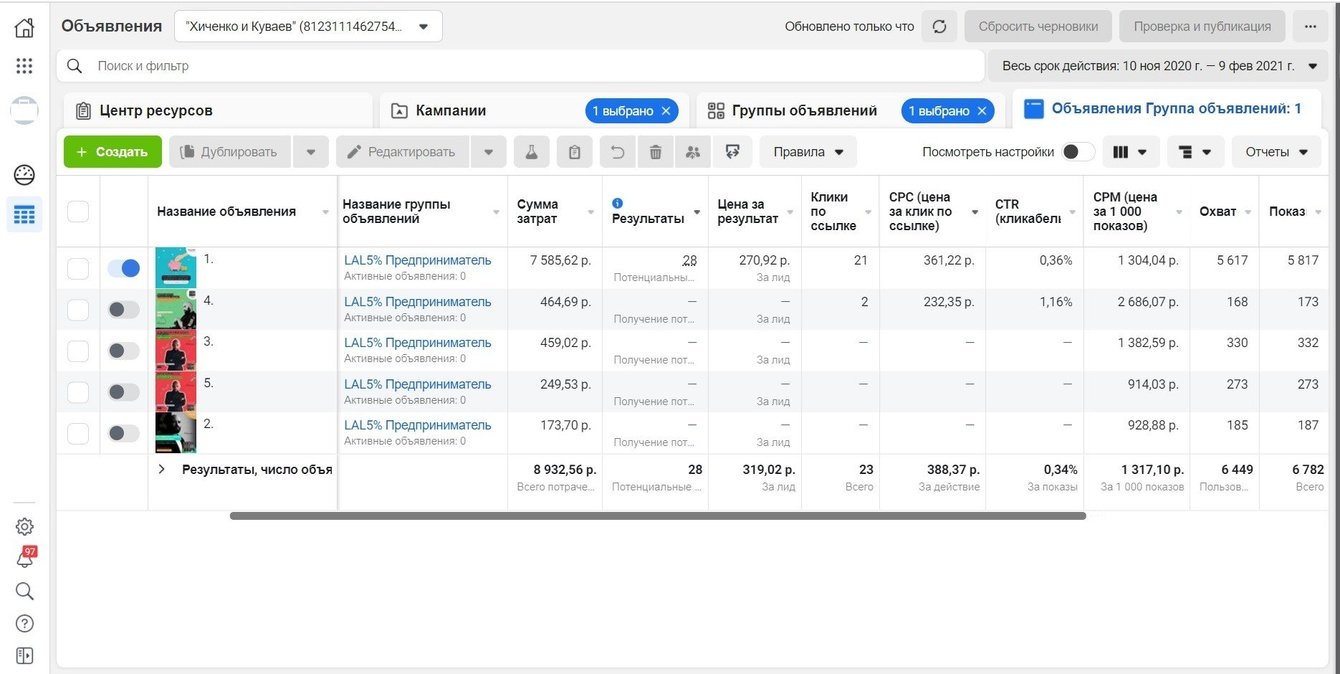The image size is (1340, 674).
Task: Open the ad account selector dropdown
Action: 308,27
